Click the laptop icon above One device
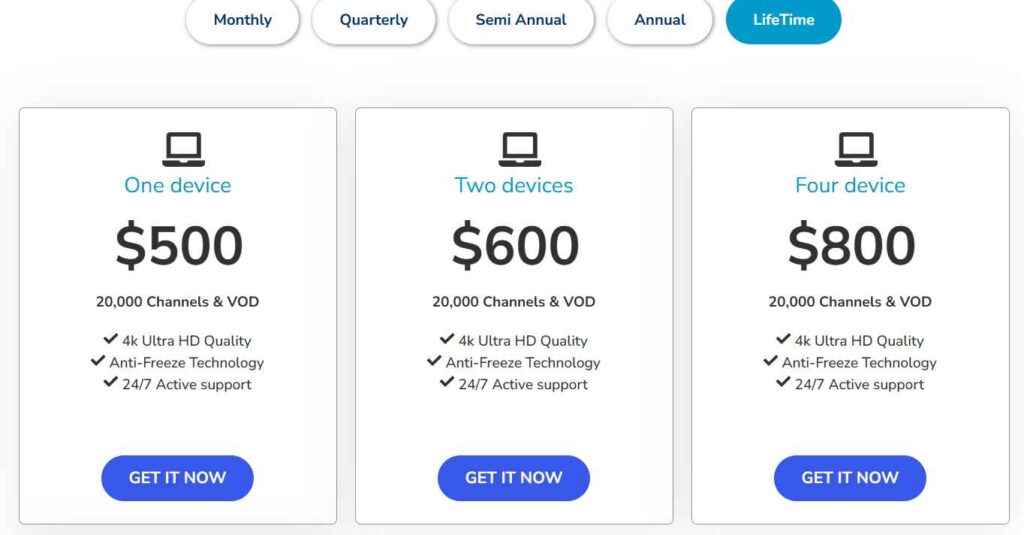The width and height of the screenshot is (1024, 535). (183, 150)
